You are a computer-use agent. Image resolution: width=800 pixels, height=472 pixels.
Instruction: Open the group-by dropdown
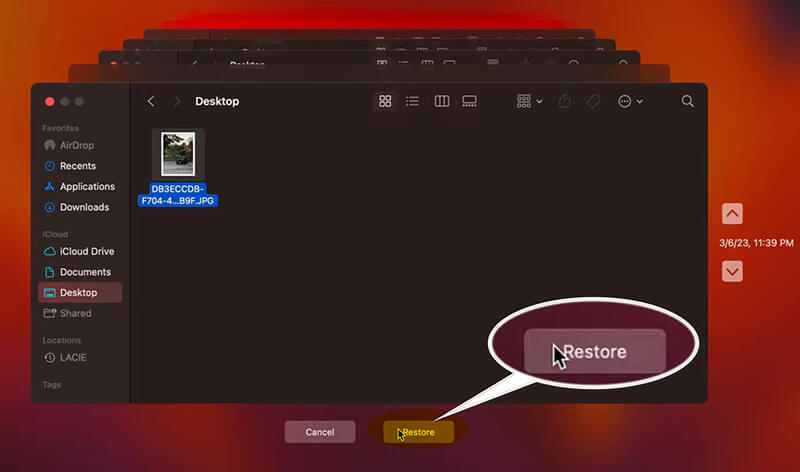[529, 101]
